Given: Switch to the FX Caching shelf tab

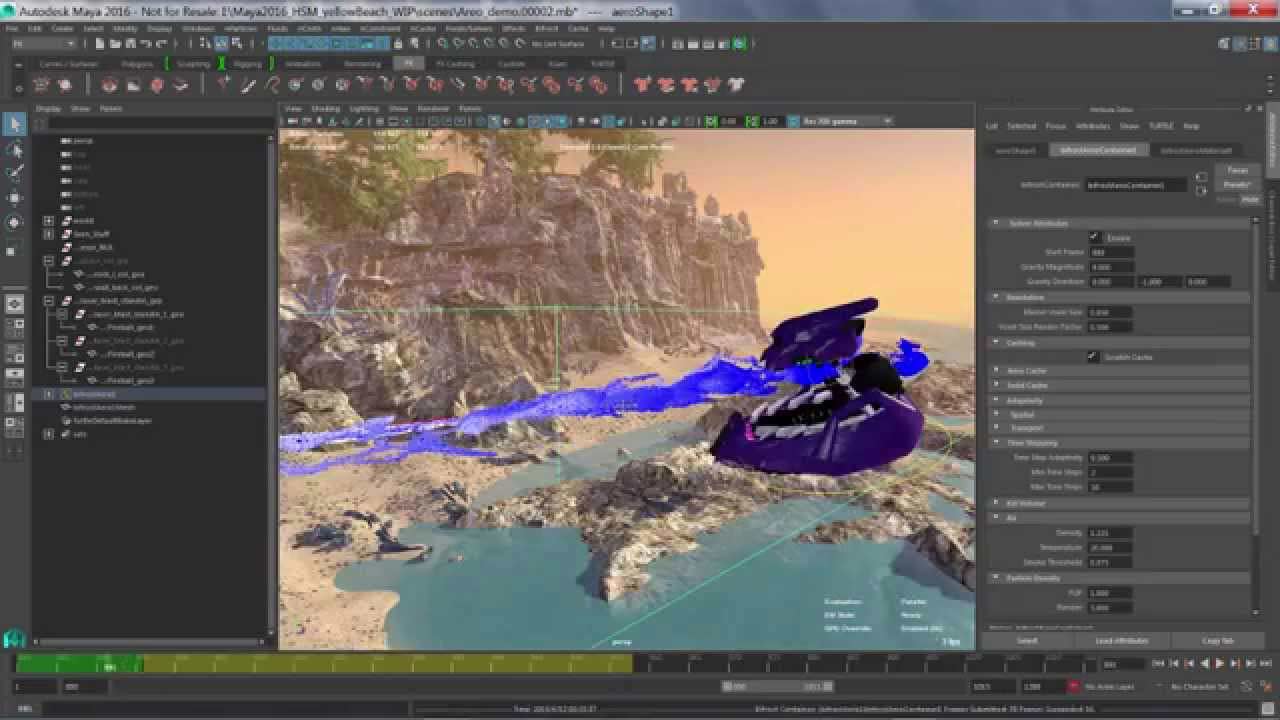Looking at the screenshot, I should coord(458,63).
